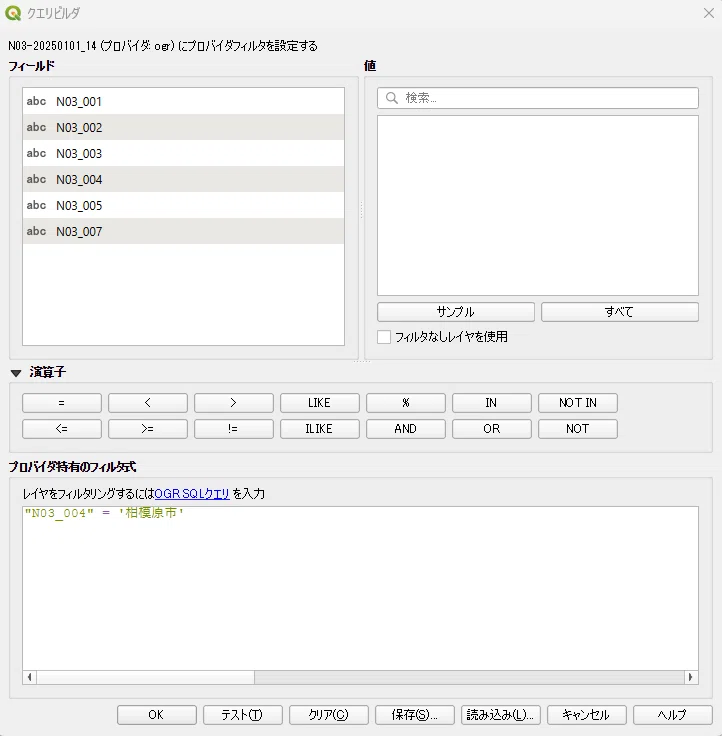
Task: Load all values with すべて button
Action: pos(620,312)
